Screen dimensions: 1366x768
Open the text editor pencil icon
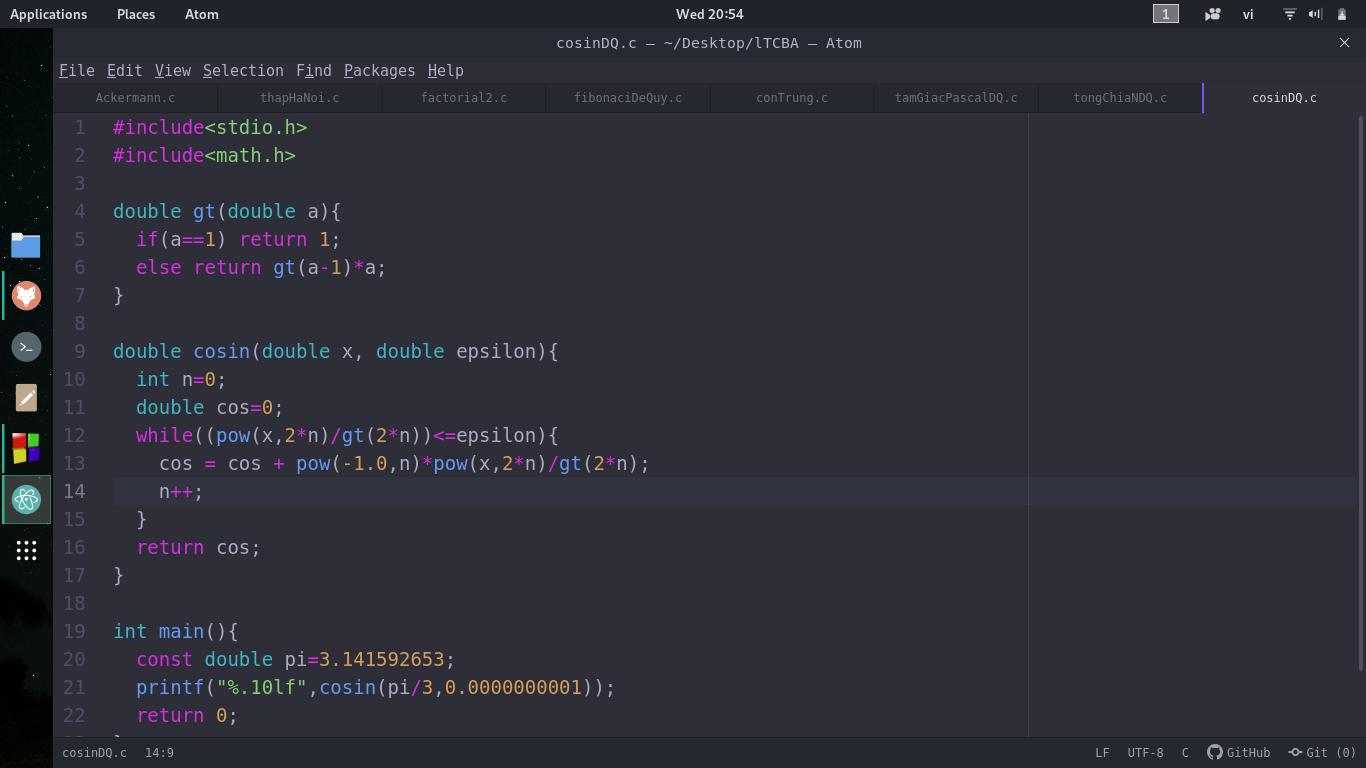pos(26,398)
